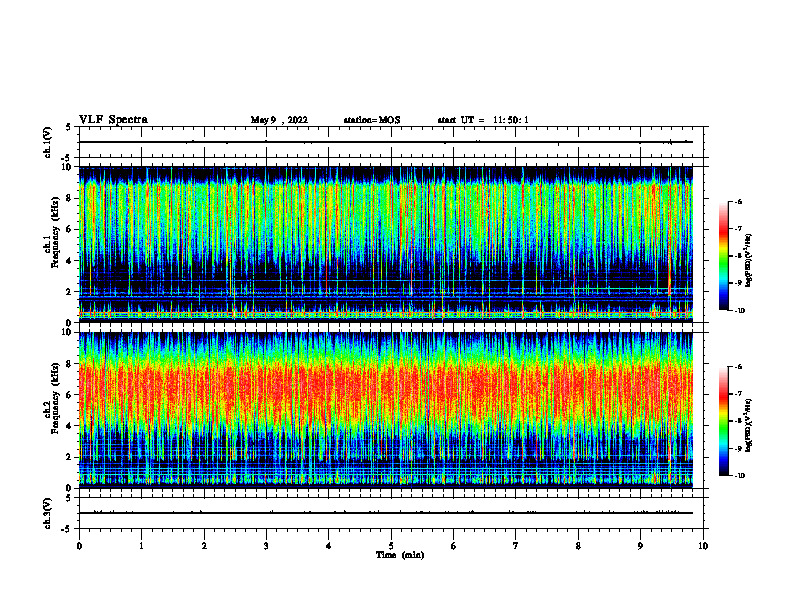Select the "start UT = 11:50: 1" text
This screenshot has height=612, width=792.
(483, 120)
